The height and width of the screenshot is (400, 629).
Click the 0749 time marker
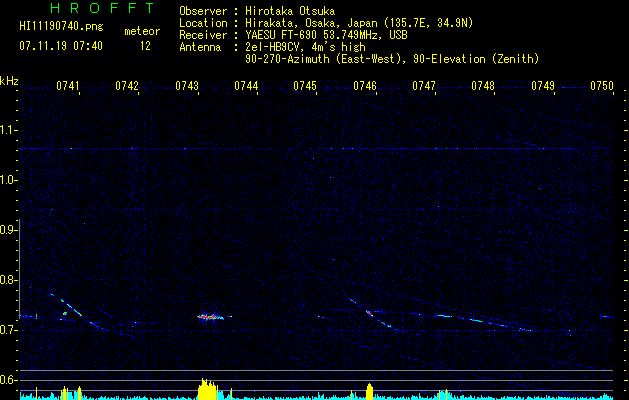click(x=543, y=86)
